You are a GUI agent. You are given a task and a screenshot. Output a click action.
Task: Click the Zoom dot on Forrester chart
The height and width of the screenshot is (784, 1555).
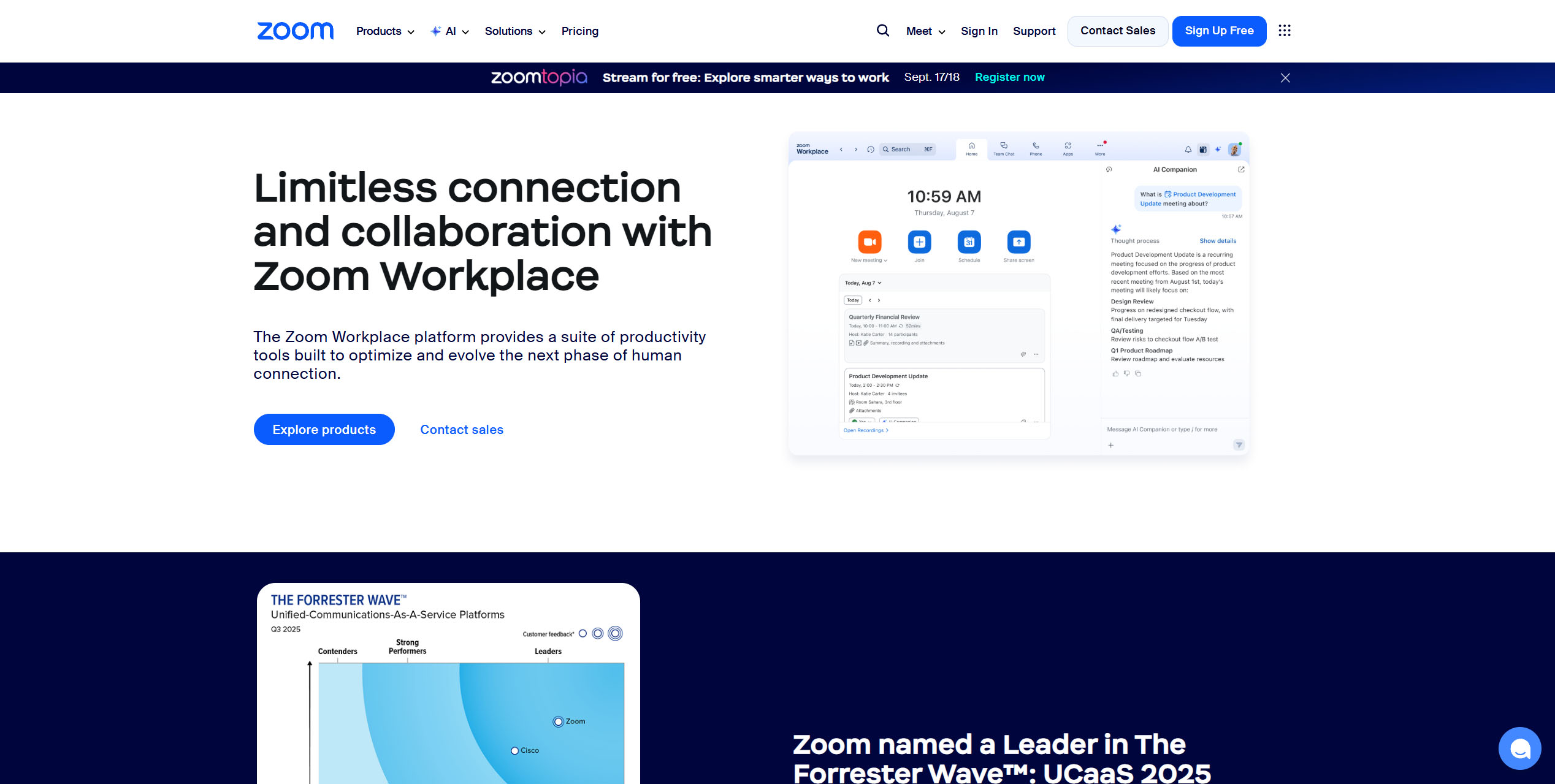(x=558, y=721)
